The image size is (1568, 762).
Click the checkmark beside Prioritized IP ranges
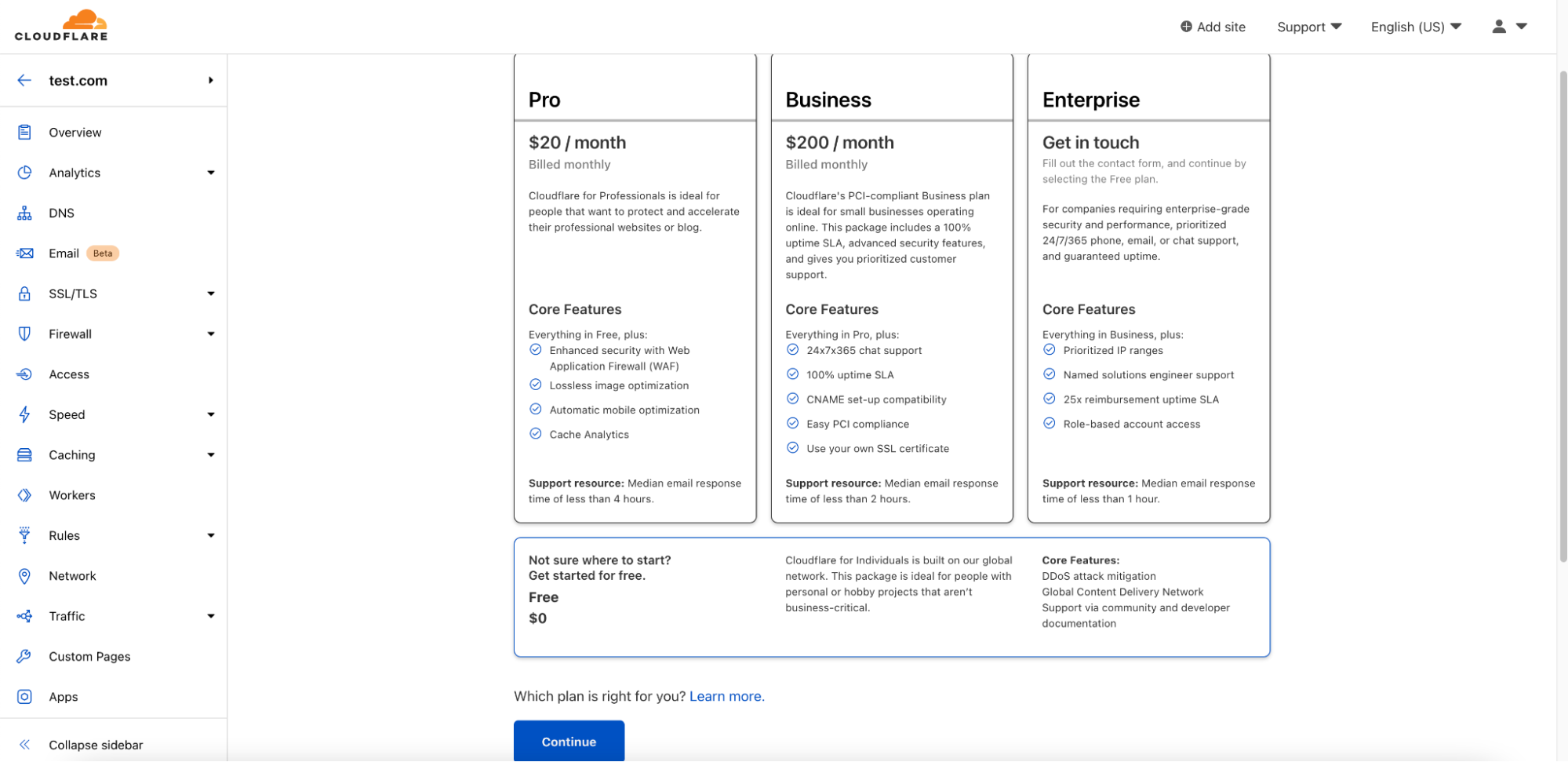[1050, 350]
